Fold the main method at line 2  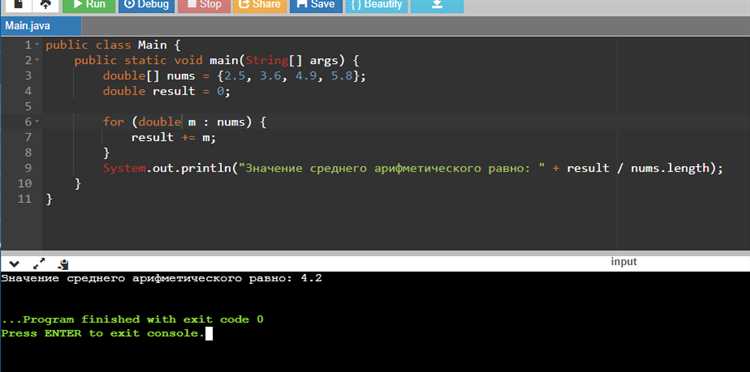(36, 61)
